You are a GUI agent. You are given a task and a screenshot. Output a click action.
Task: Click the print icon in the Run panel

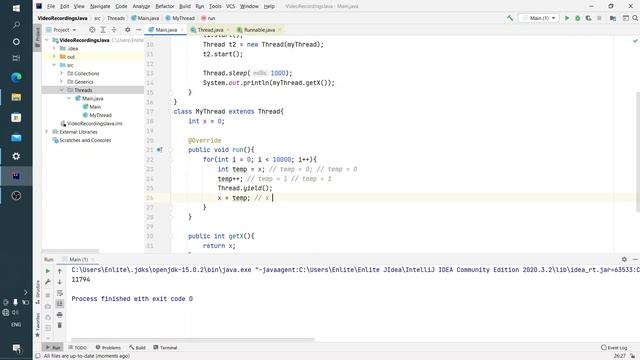click(60, 315)
